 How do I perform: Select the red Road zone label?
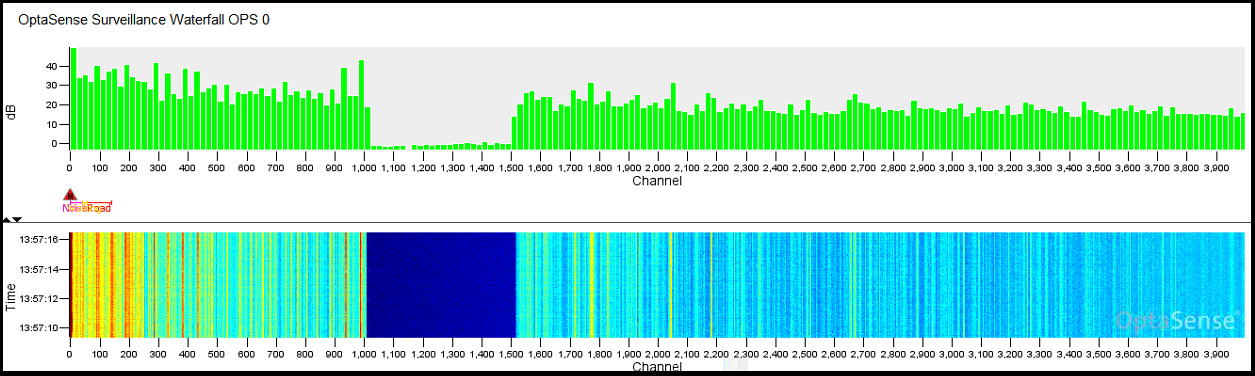[x=98, y=208]
